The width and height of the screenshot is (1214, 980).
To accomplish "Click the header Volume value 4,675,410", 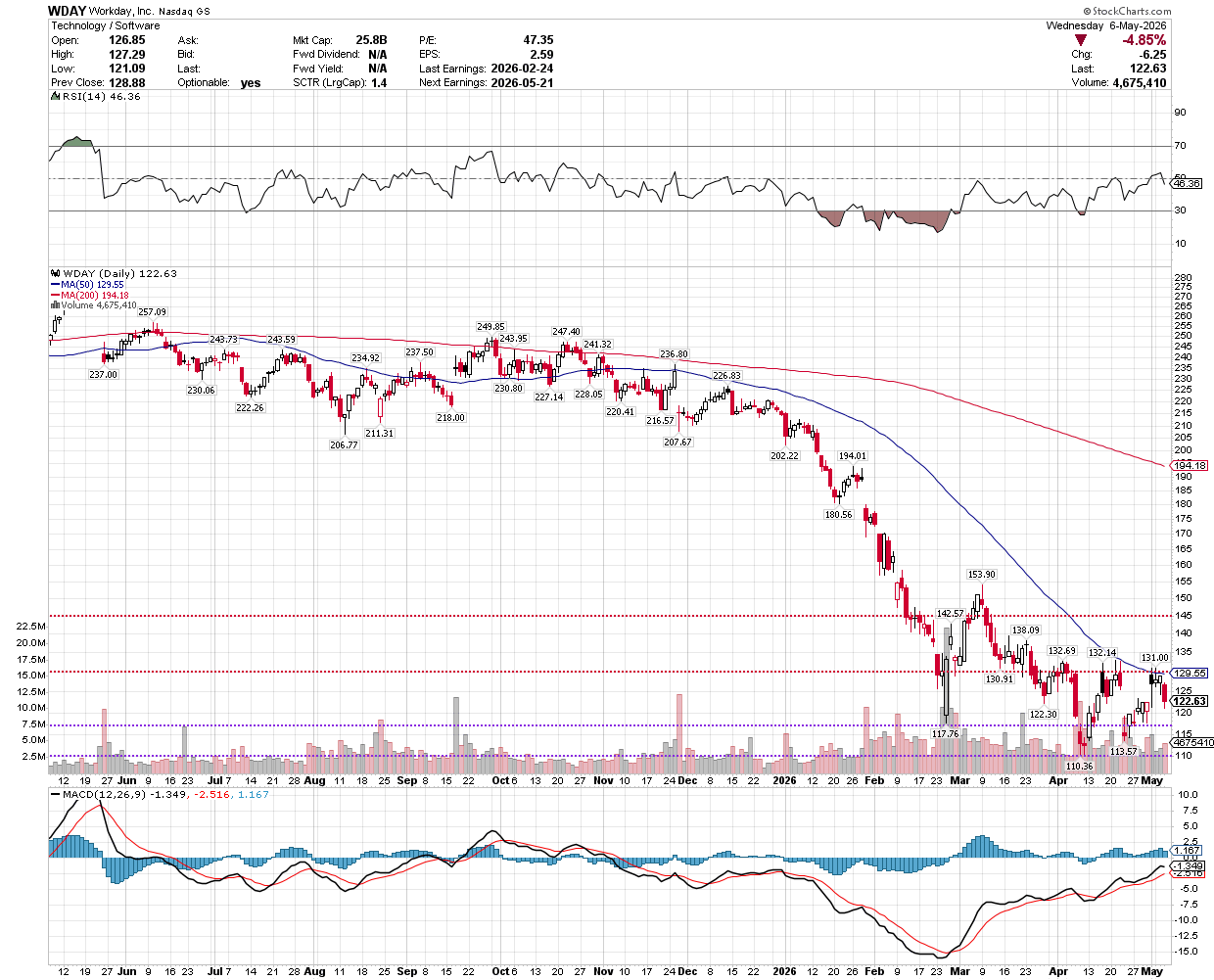I will pyautogui.click(x=1140, y=83).
